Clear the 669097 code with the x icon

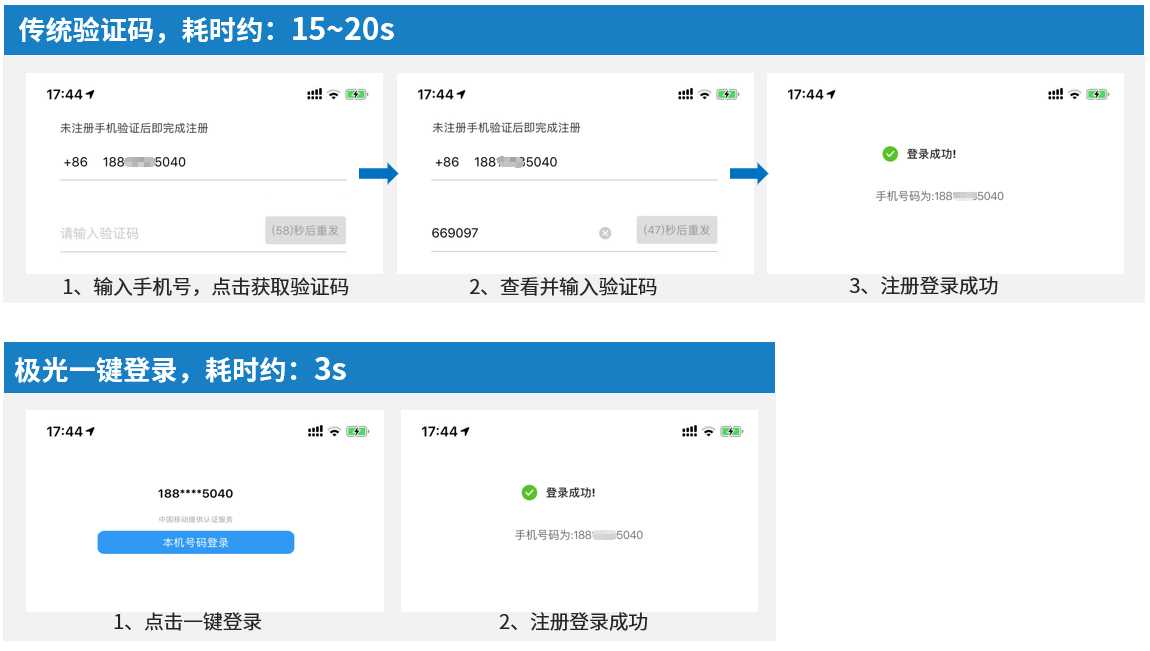click(605, 233)
